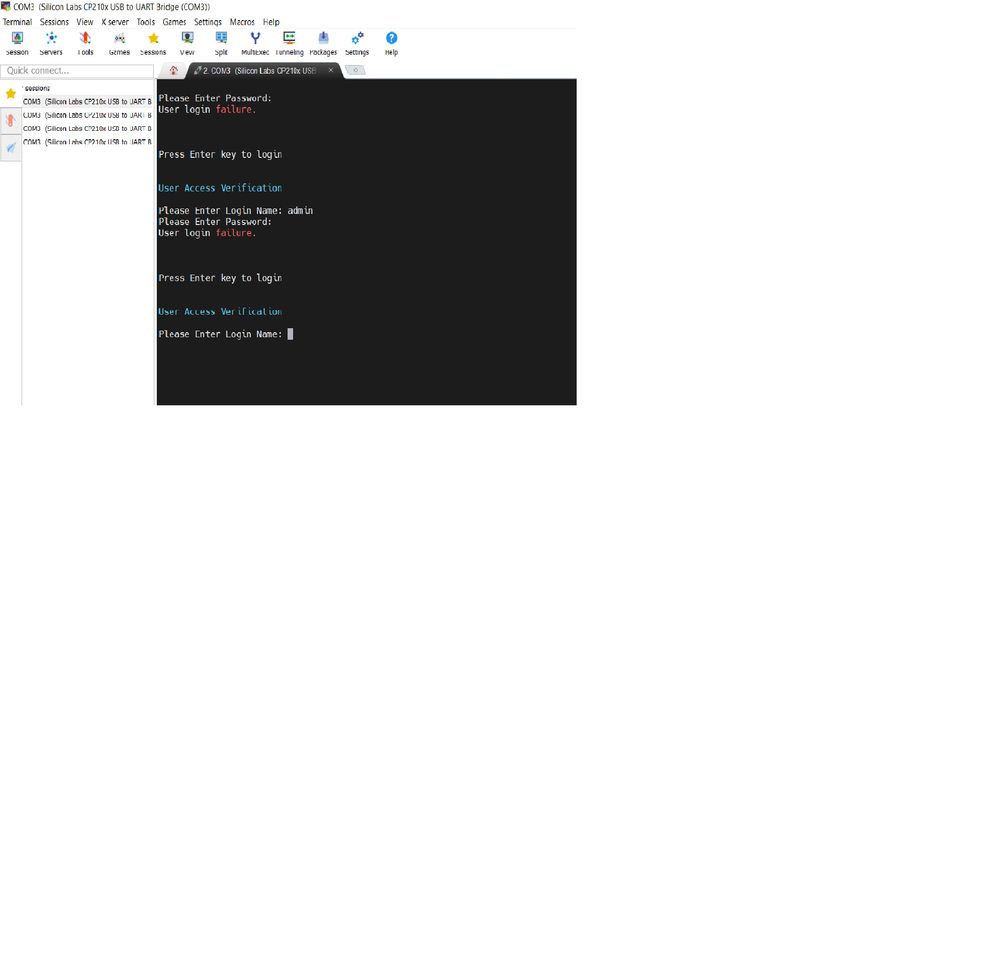Click the star favorites icon in sidebar

[x=11, y=93]
